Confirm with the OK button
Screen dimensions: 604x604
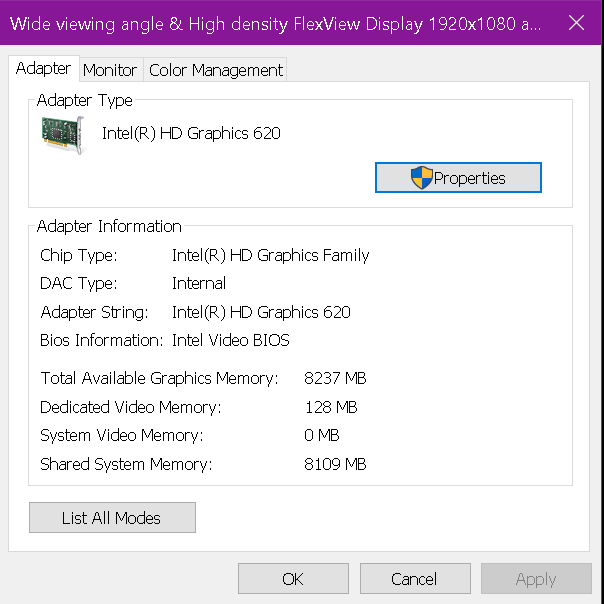click(x=293, y=579)
